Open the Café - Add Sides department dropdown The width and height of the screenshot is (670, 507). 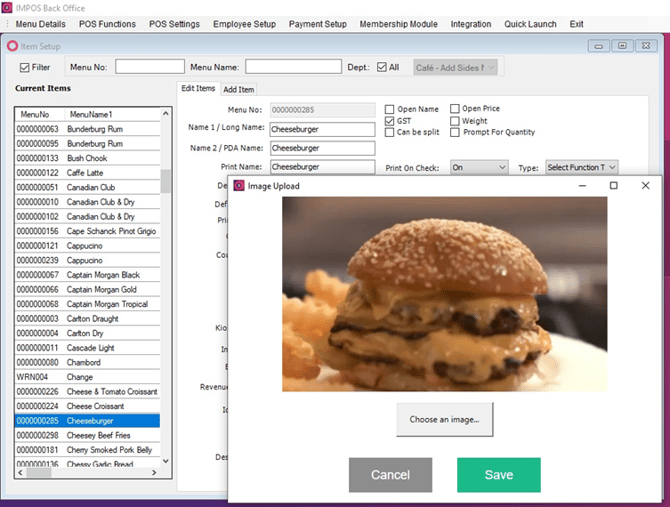pyautogui.click(x=455, y=67)
